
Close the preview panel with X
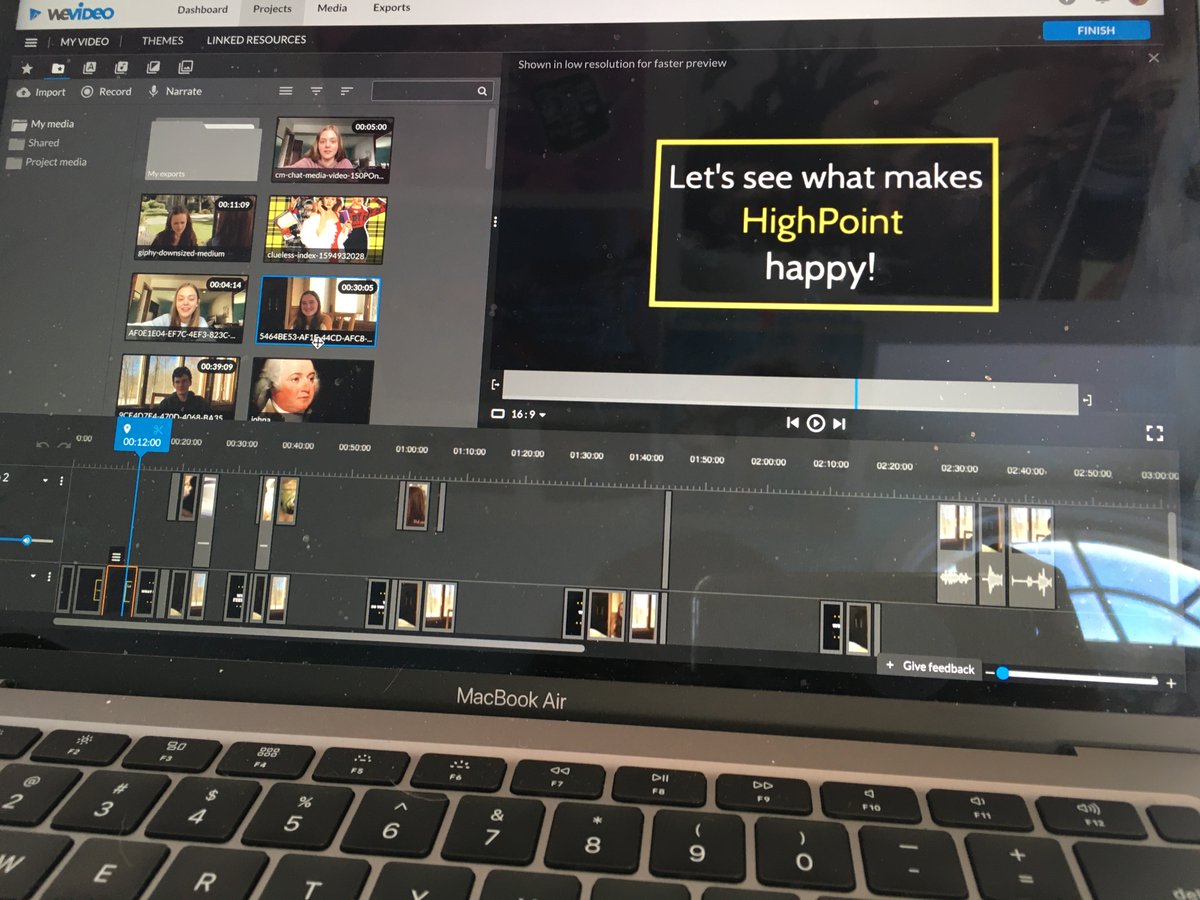pyautogui.click(x=1153, y=58)
